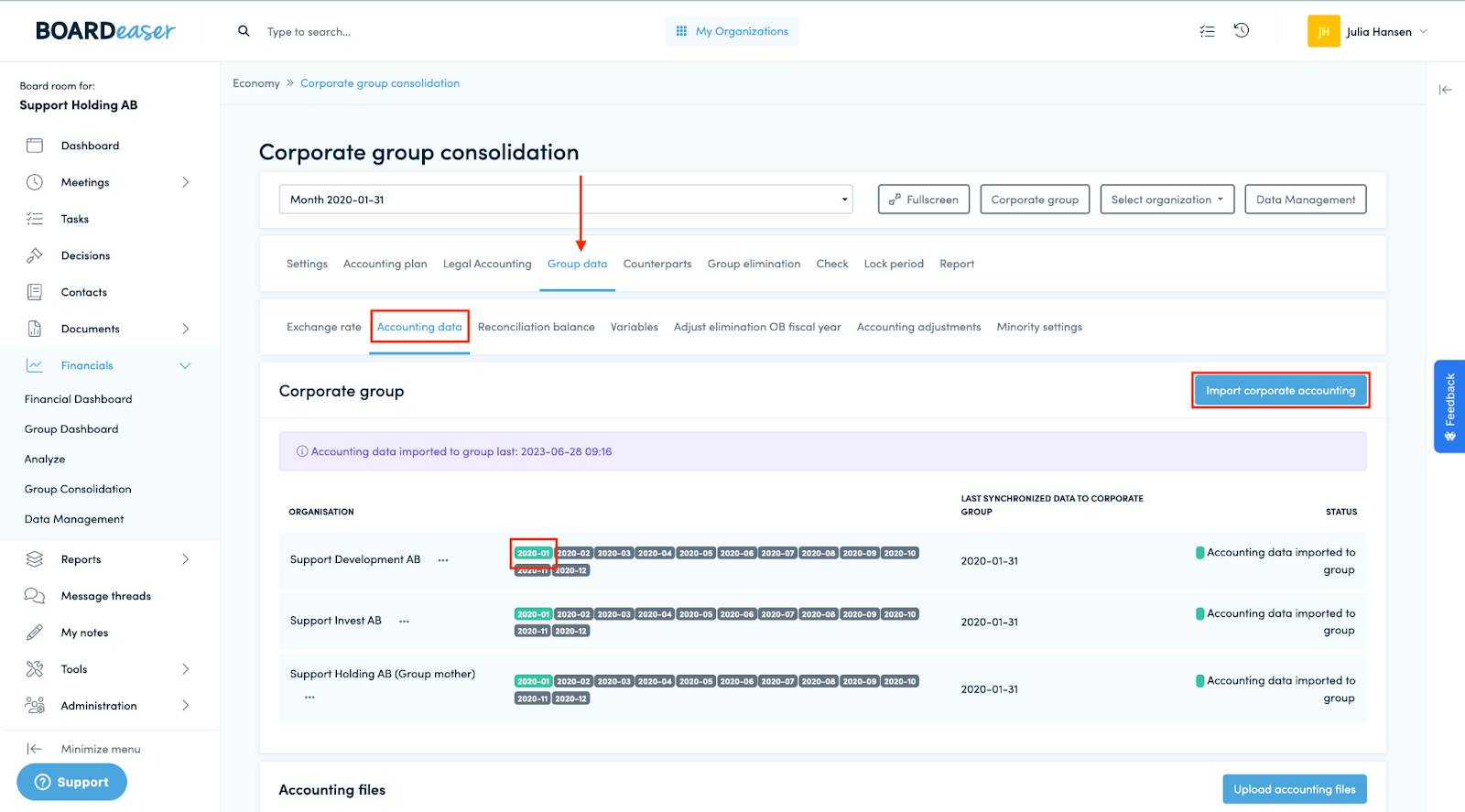Screen dimensions: 1465x812
Task: Expand the Meetings submenu chevron
Action: [x=185, y=182]
